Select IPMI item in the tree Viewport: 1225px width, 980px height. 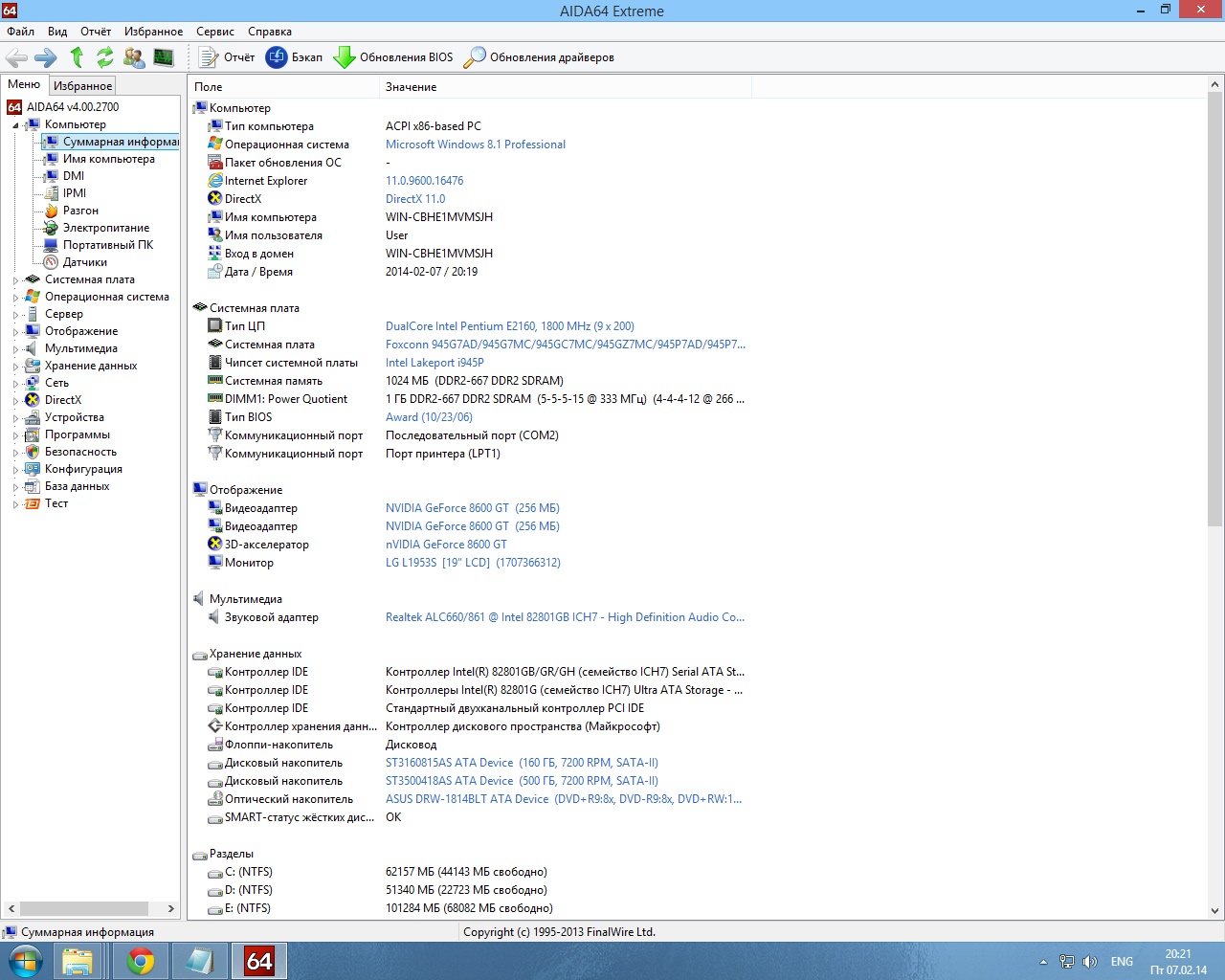(75, 193)
